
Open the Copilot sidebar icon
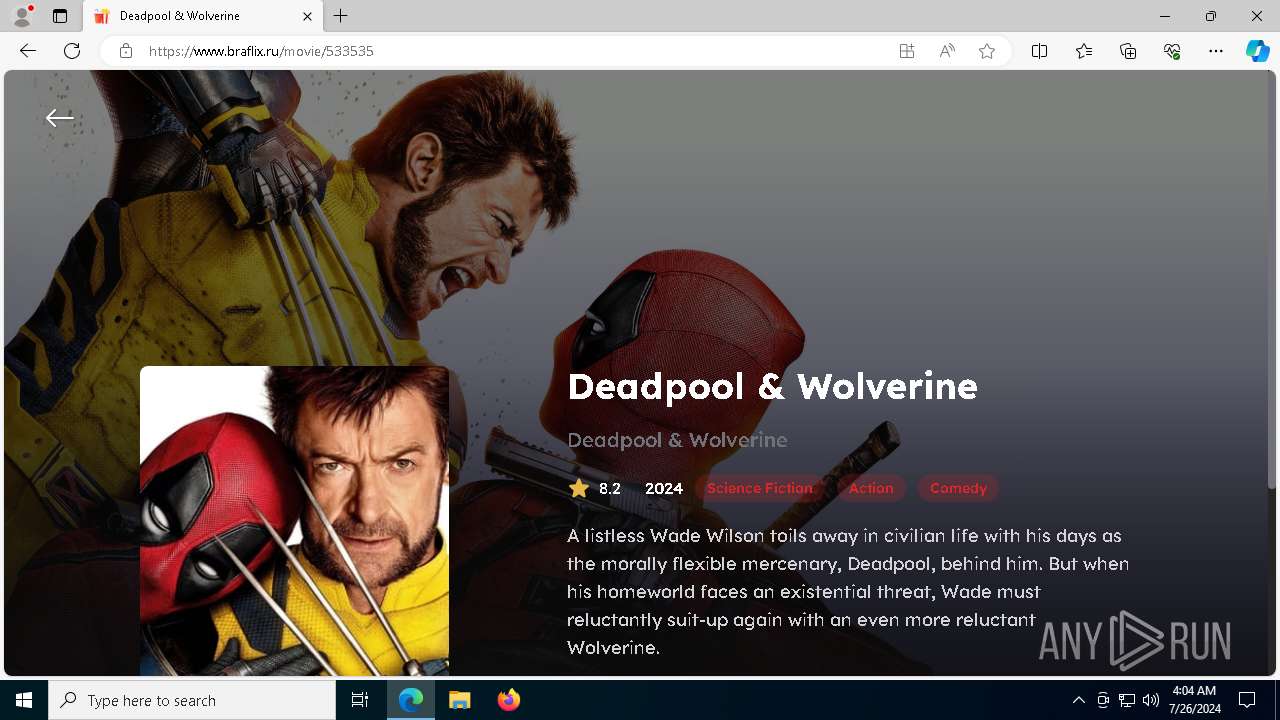[x=1257, y=51]
